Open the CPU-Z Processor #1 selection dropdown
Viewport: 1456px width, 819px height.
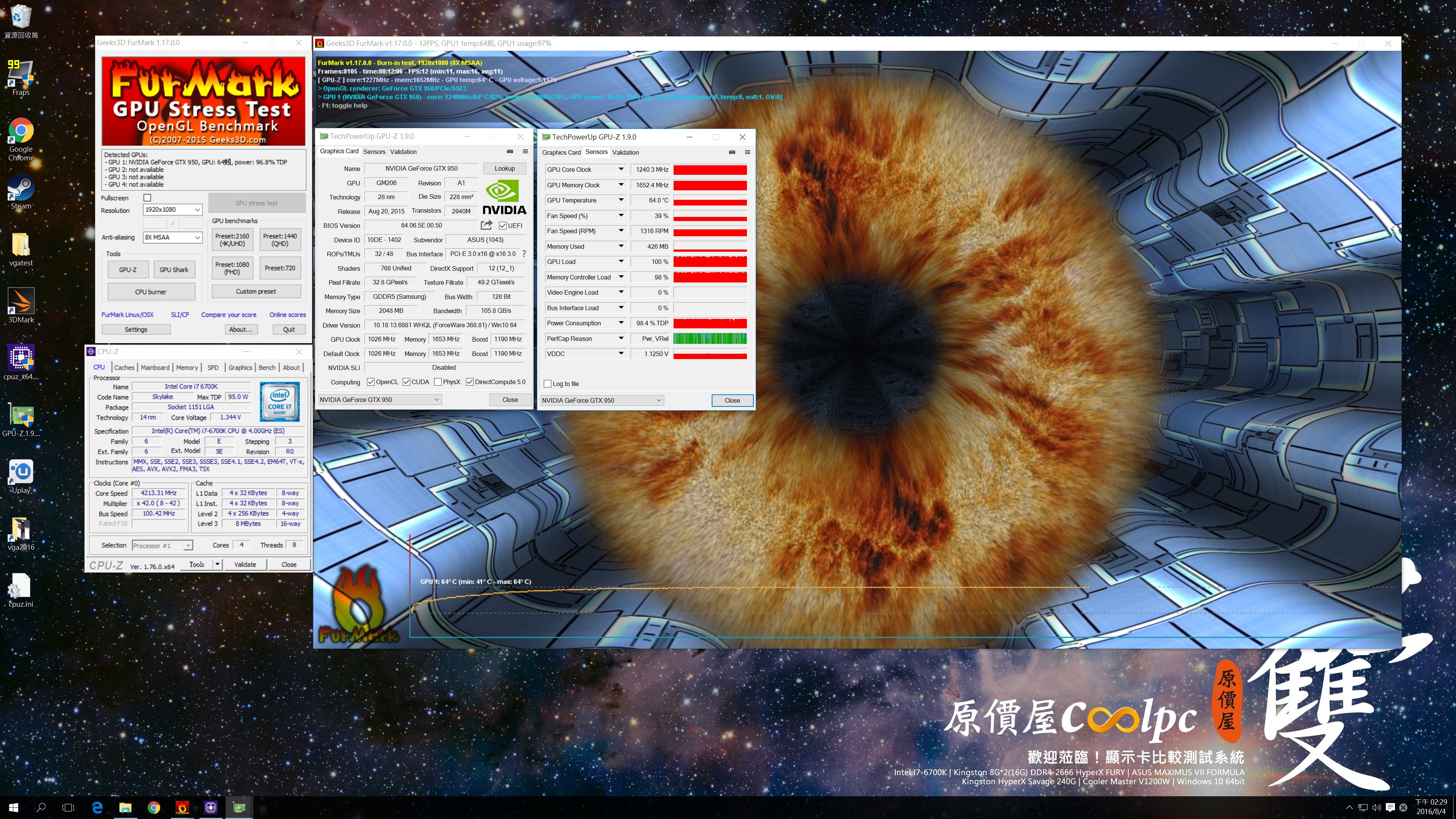[162, 546]
